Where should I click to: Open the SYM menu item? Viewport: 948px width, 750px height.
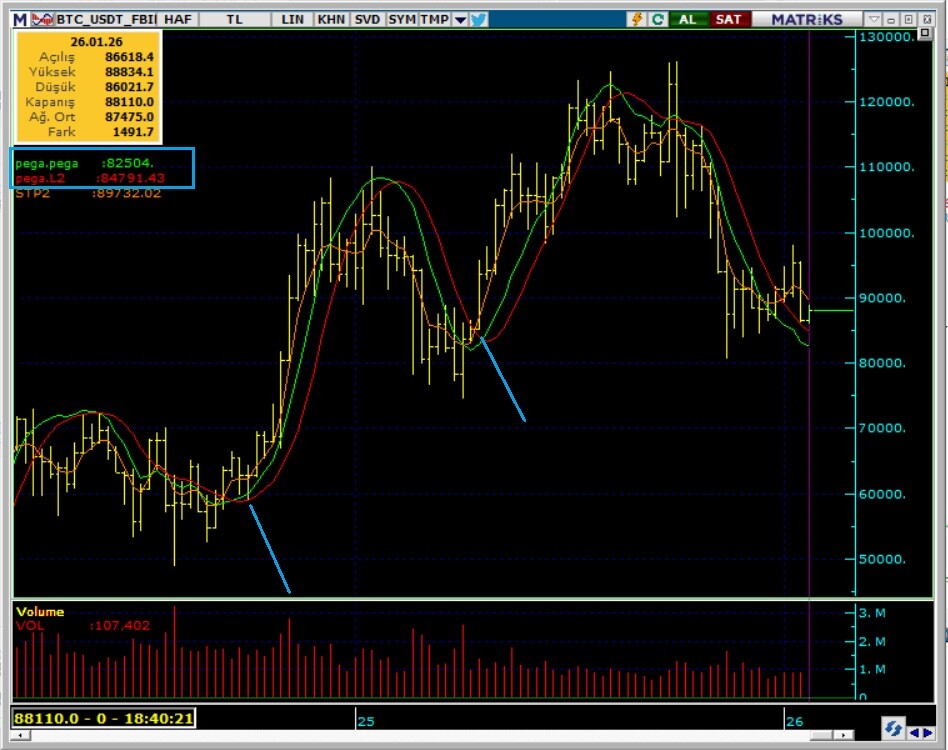(x=402, y=19)
